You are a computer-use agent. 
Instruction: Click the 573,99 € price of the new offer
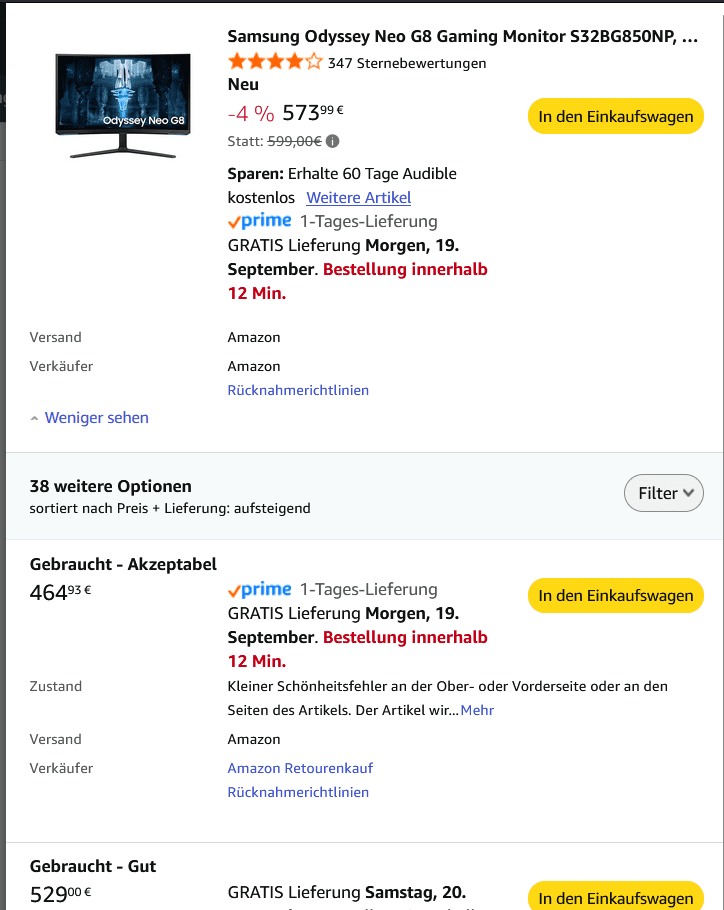coord(314,113)
